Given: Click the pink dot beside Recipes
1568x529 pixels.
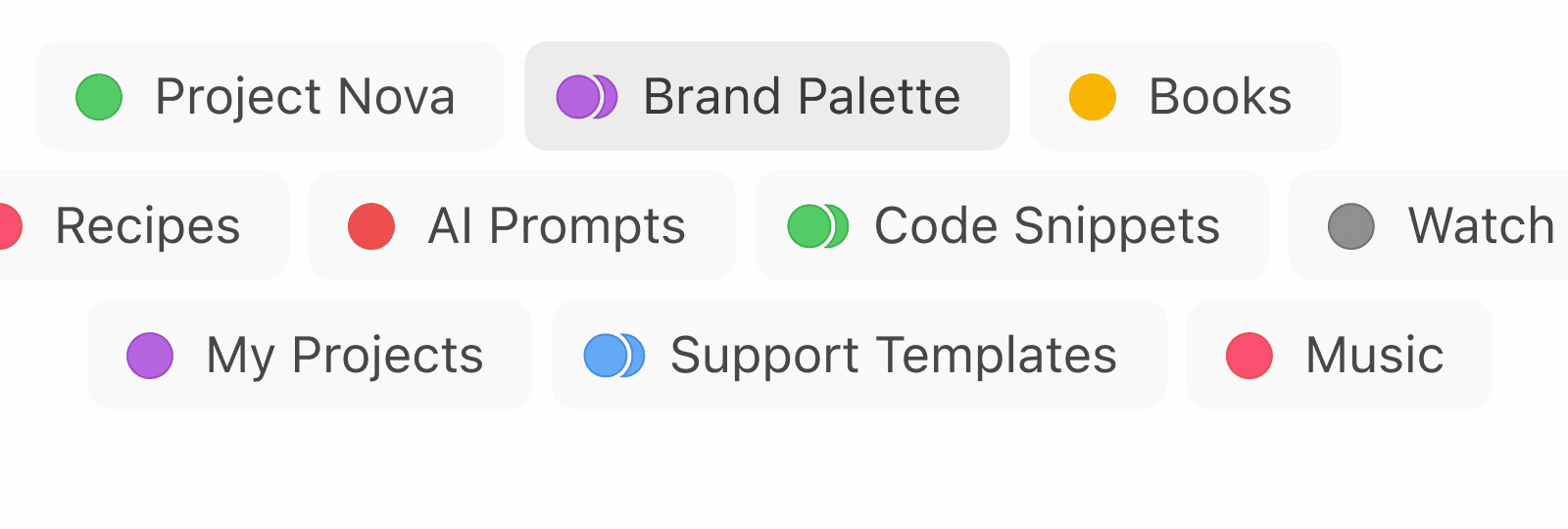Looking at the screenshot, I should [x=9, y=226].
